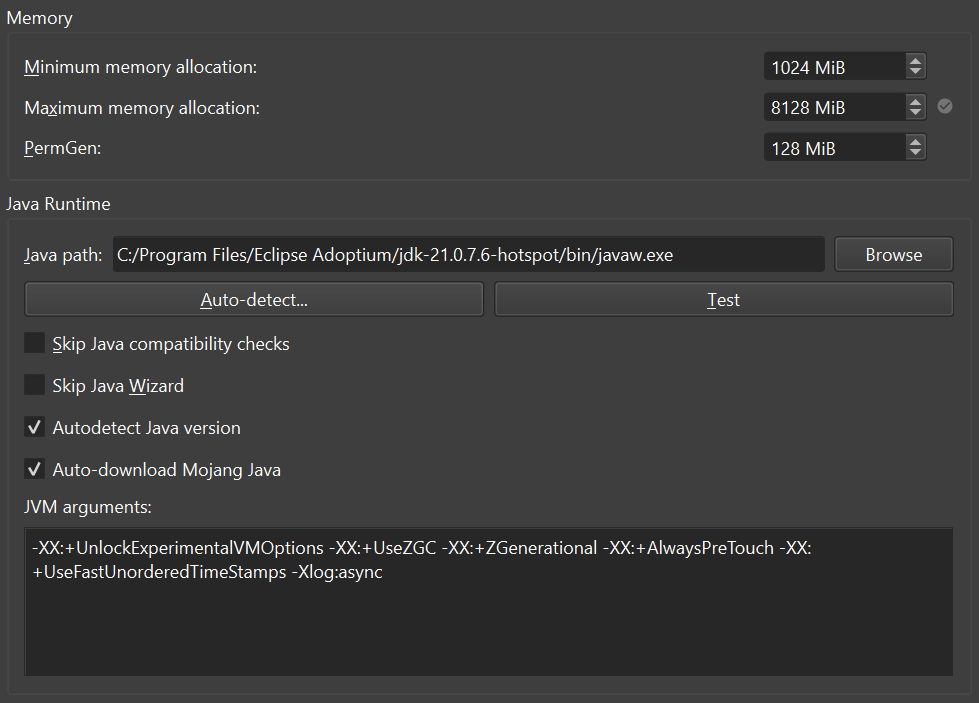Click the Memory section heading

click(x=39, y=18)
